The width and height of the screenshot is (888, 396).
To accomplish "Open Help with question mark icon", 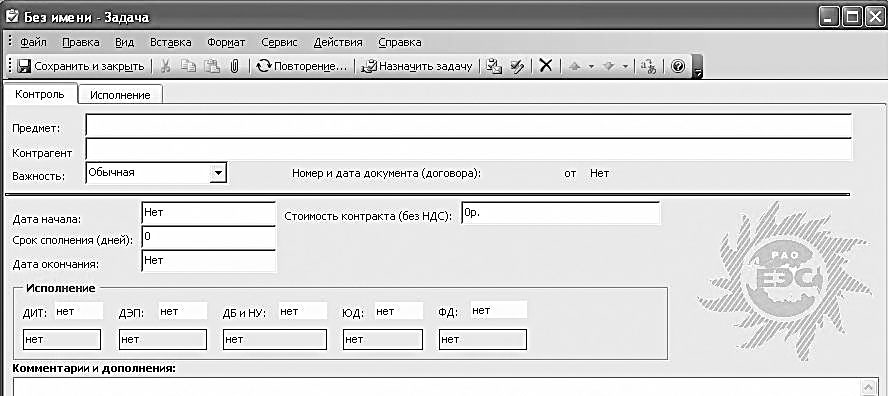I will click(x=678, y=66).
